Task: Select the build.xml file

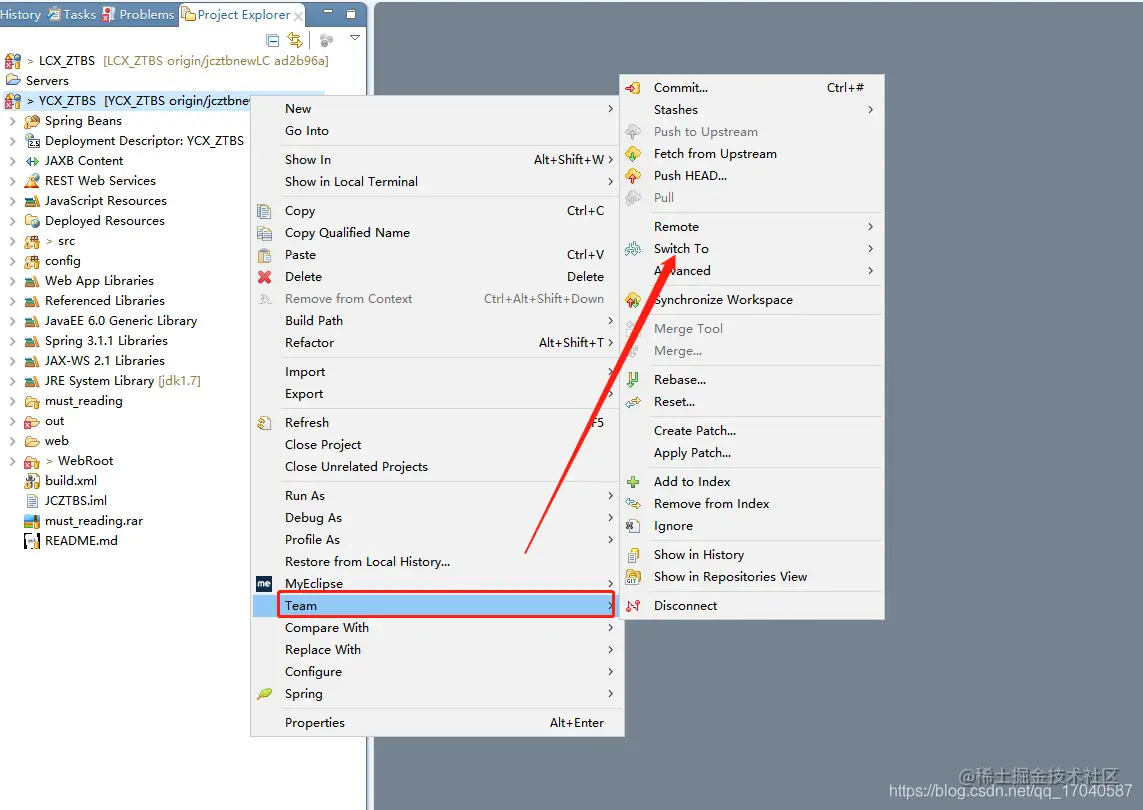Action: point(71,480)
